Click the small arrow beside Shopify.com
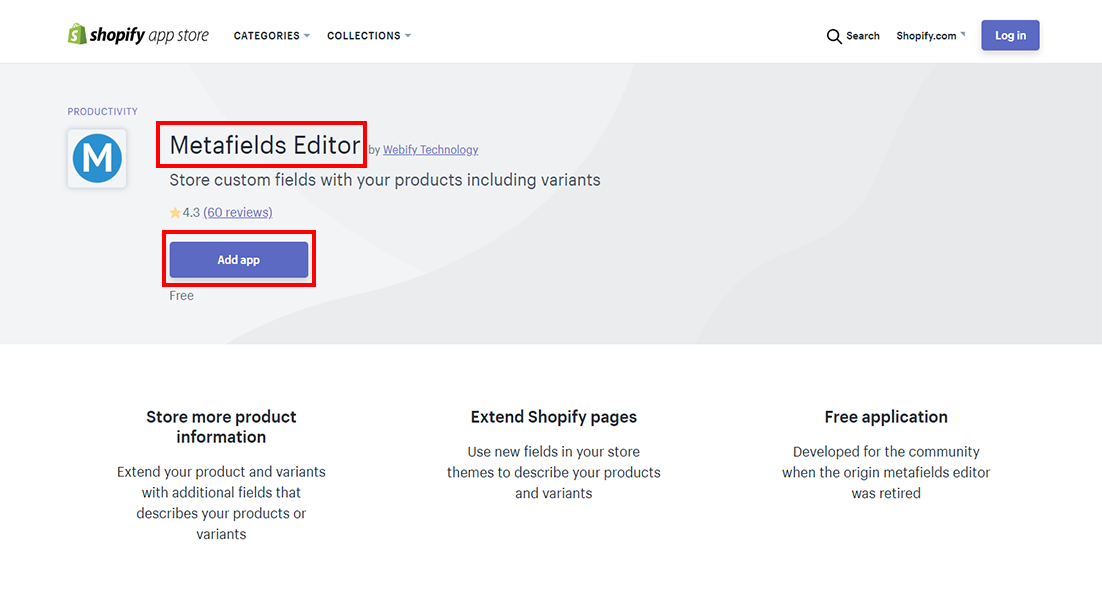This screenshot has height=609, width=1102. pyautogui.click(x=963, y=35)
